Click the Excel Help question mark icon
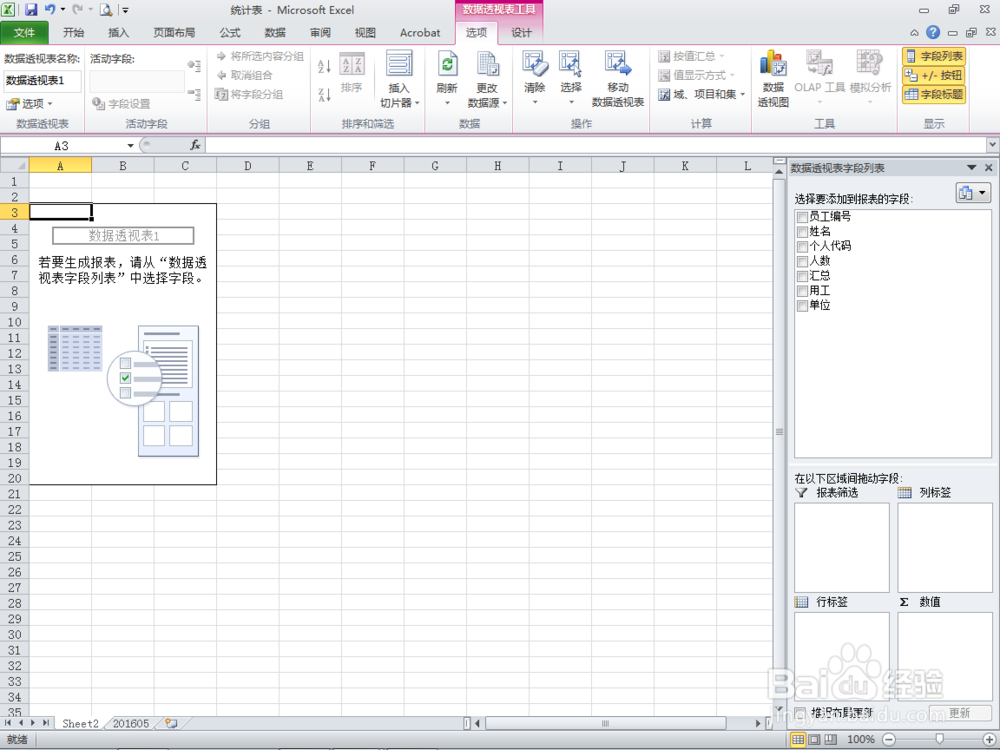The height and width of the screenshot is (750, 1000). pyautogui.click(x=933, y=32)
